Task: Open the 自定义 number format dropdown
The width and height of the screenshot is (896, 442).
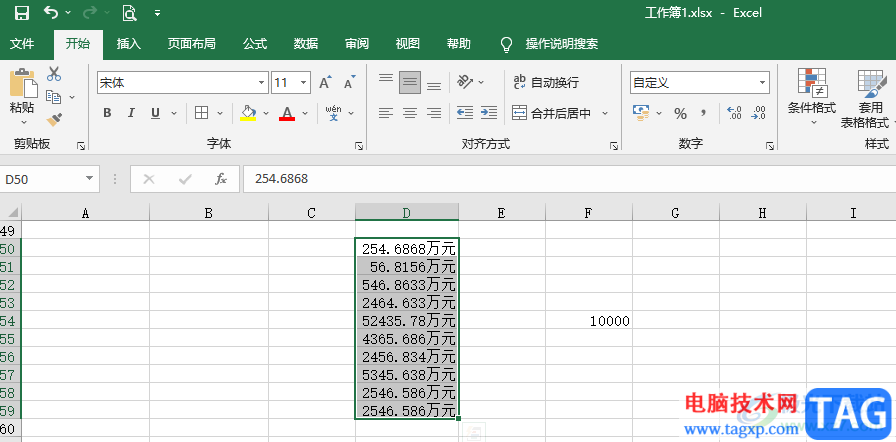Action: click(x=762, y=83)
